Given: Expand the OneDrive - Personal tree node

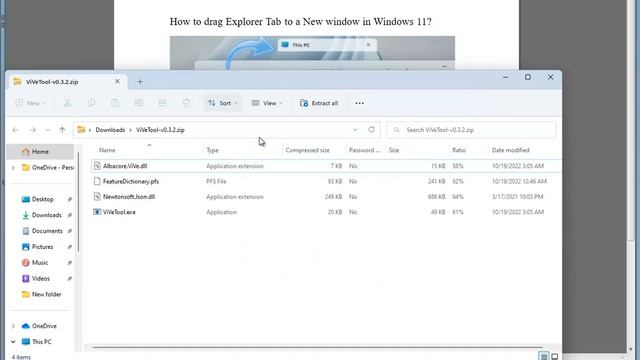Looking at the screenshot, I should pyautogui.click(x=13, y=168).
